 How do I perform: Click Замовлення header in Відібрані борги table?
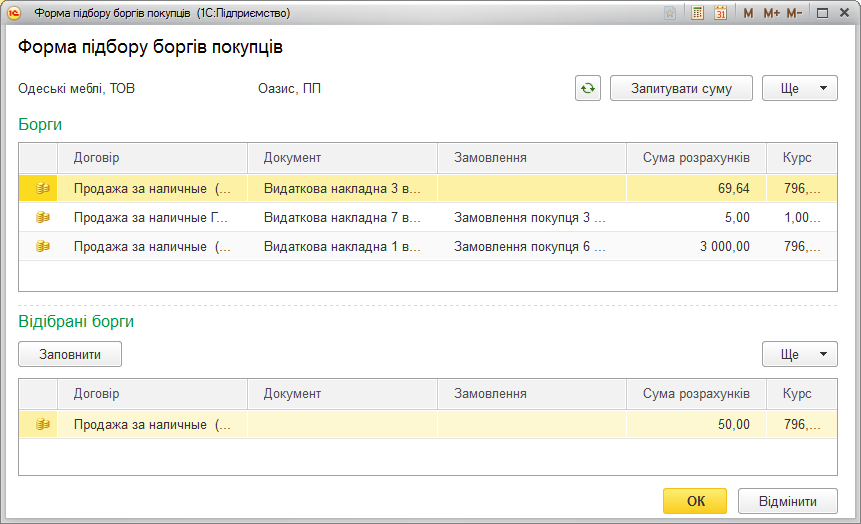pyautogui.click(x=532, y=394)
